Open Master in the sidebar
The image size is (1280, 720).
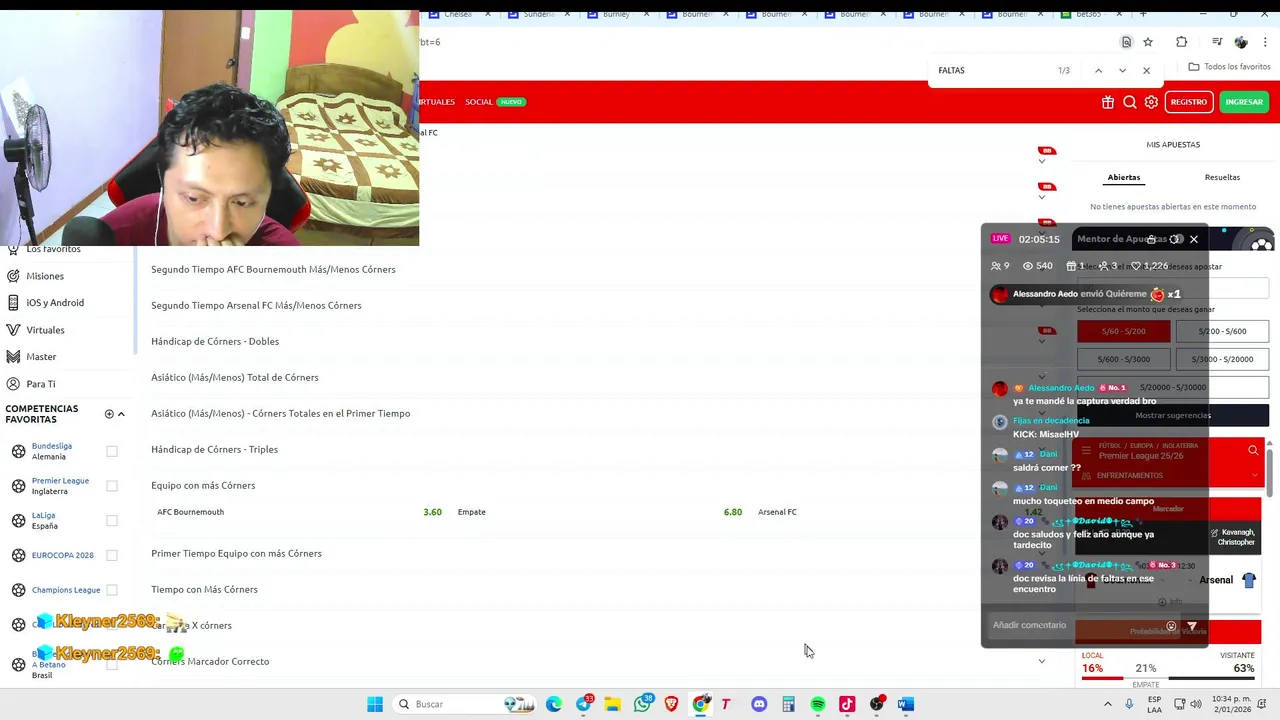click(x=41, y=357)
